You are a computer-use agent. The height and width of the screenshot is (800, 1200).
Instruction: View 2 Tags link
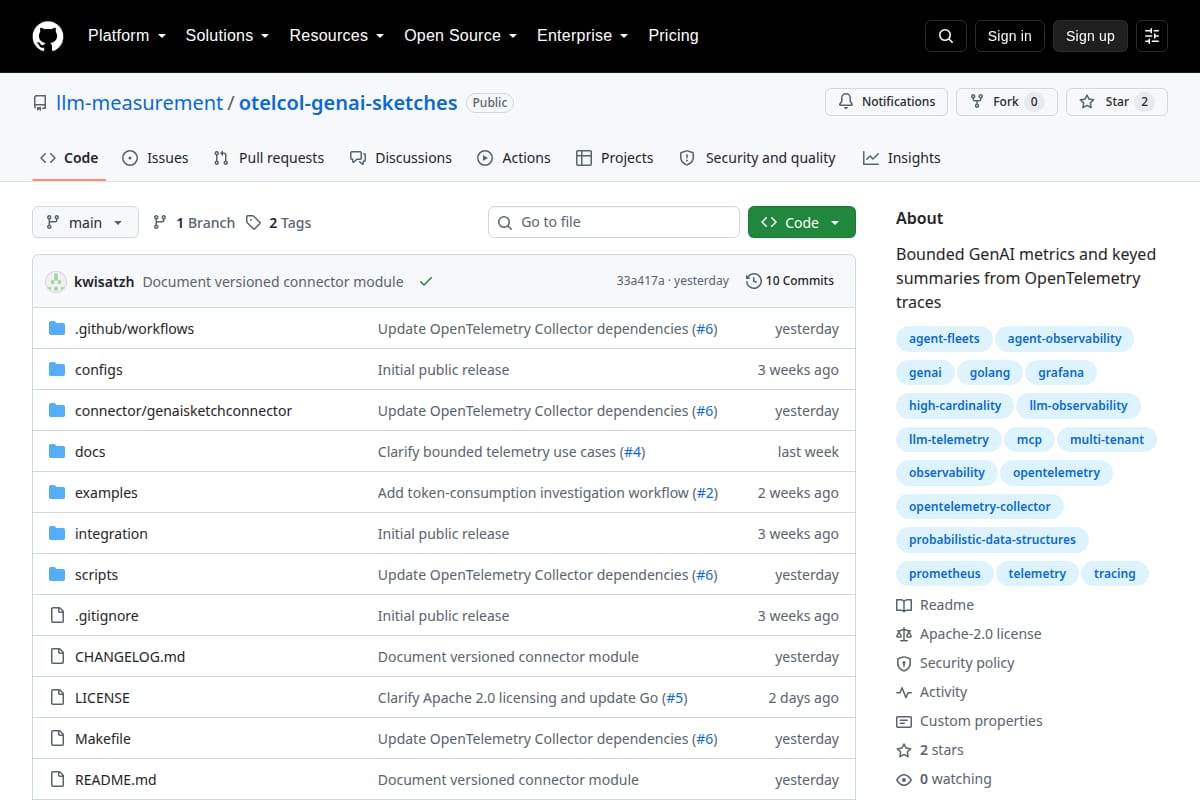279,223
